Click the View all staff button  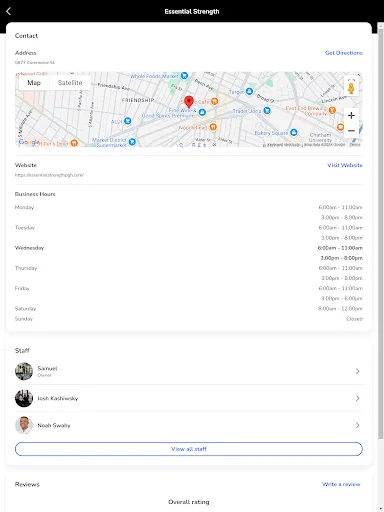tap(189, 449)
